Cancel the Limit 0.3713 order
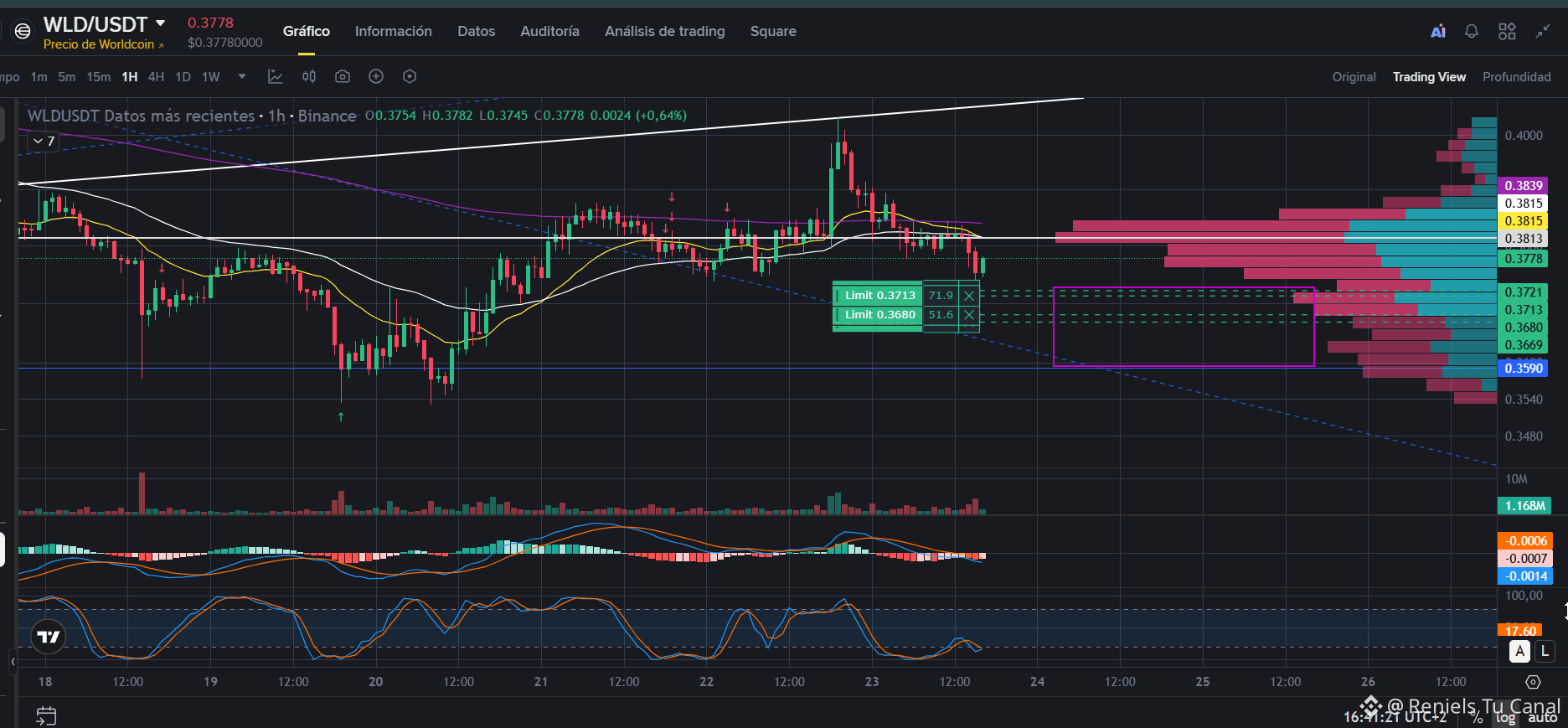 tap(969, 296)
